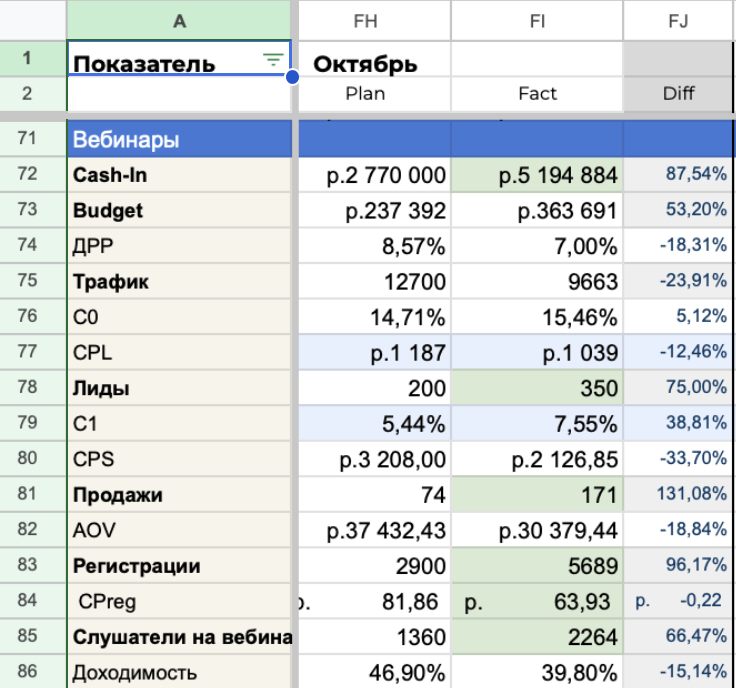Click the 131,08% diff cell
The image size is (736, 688).
(x=678, y=495)
